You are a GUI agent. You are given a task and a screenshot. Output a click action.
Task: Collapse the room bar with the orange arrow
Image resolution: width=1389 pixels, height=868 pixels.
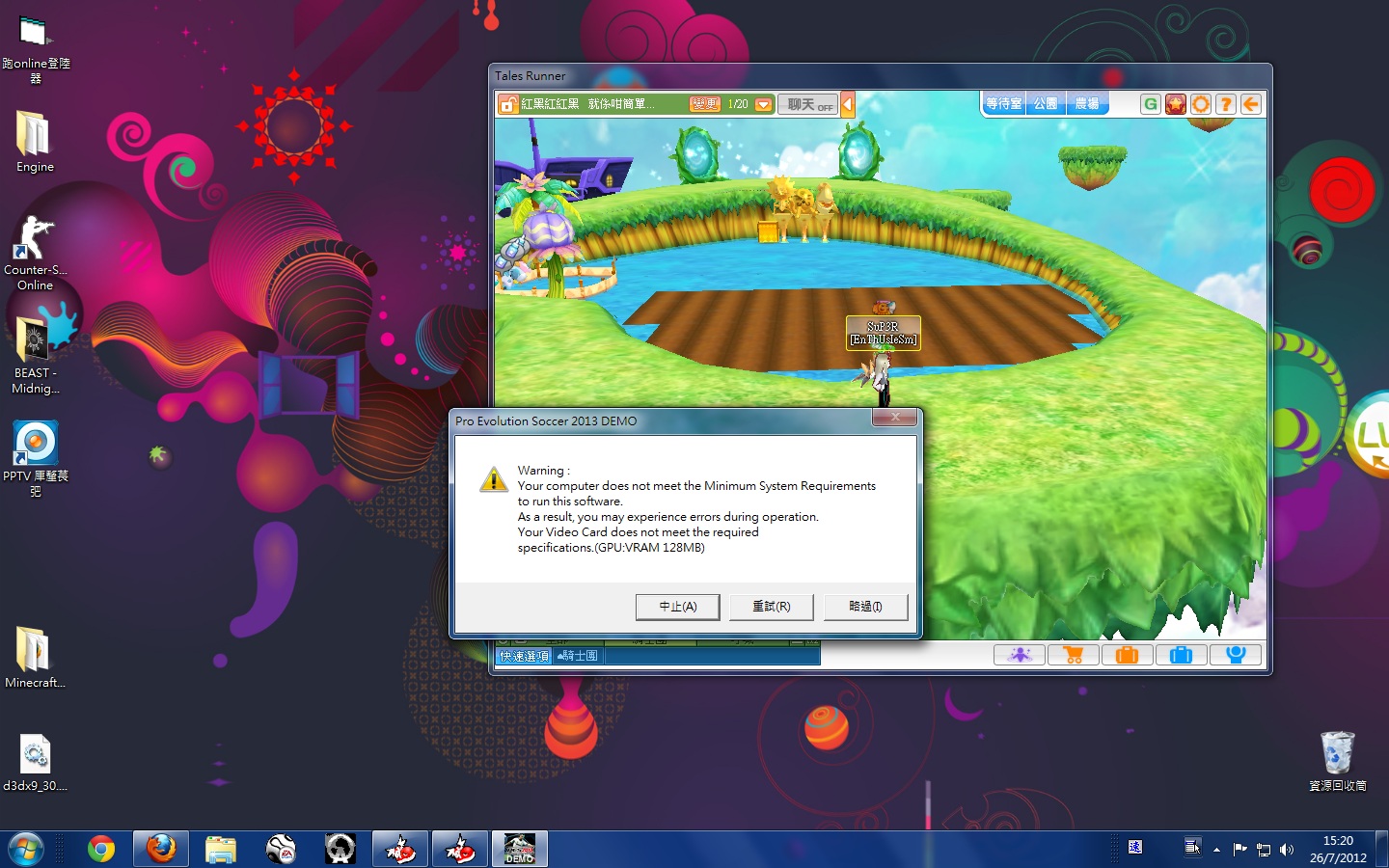847,104
